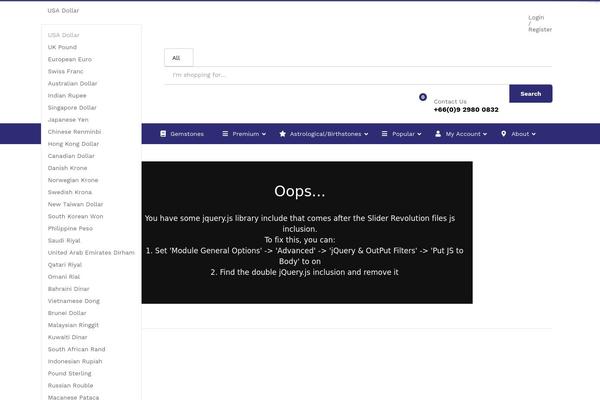Select South Korean Won currency

[x=75, y=216]
